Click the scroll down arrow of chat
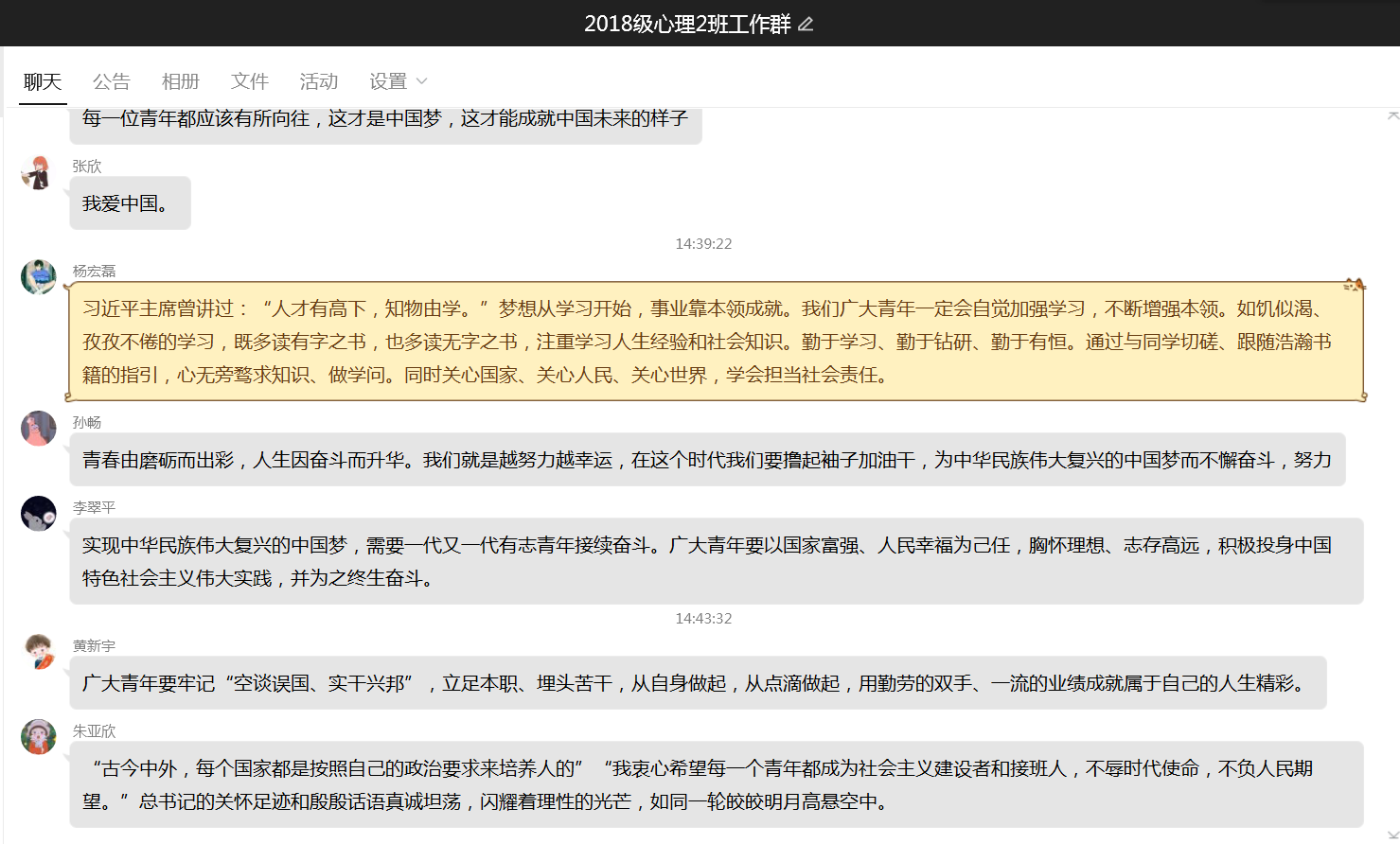1400x844 pixels. (1392, 835)
